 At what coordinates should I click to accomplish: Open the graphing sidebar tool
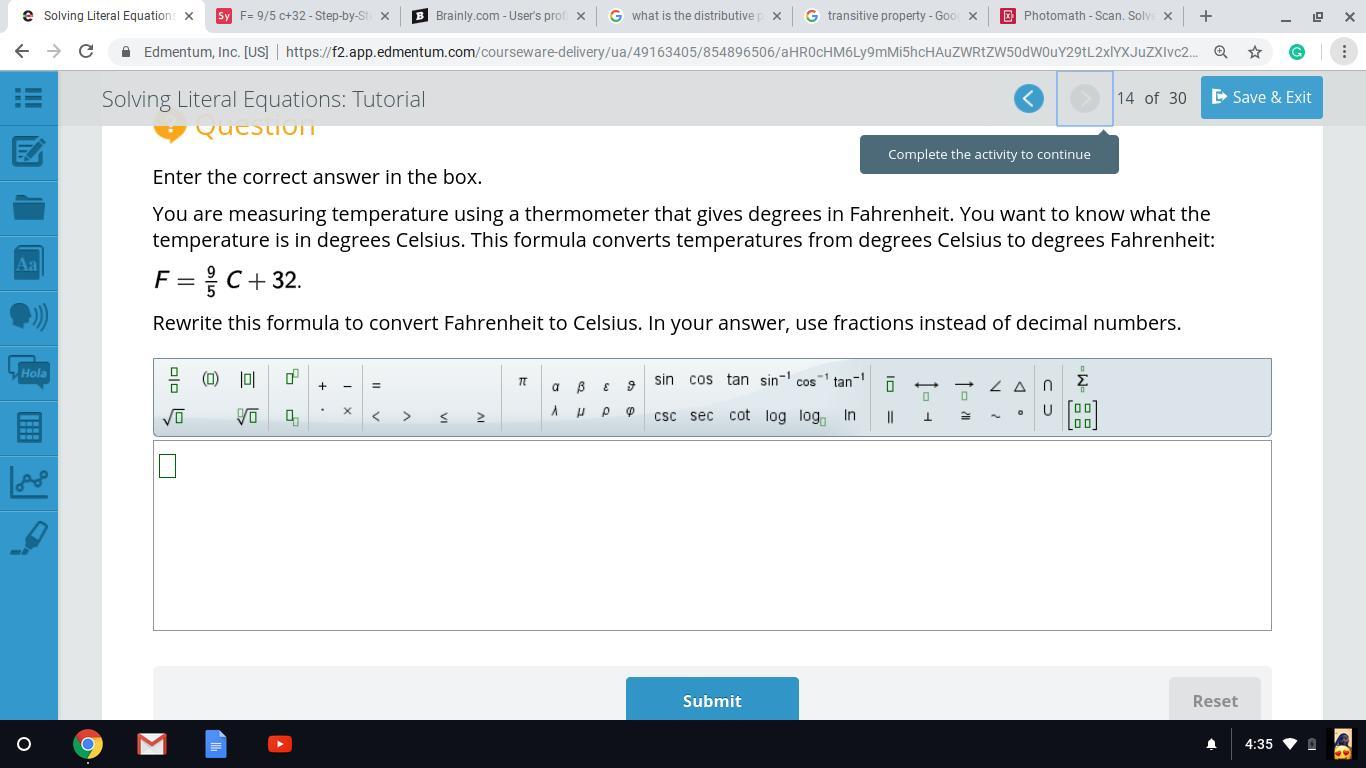(x=29, y=483)
